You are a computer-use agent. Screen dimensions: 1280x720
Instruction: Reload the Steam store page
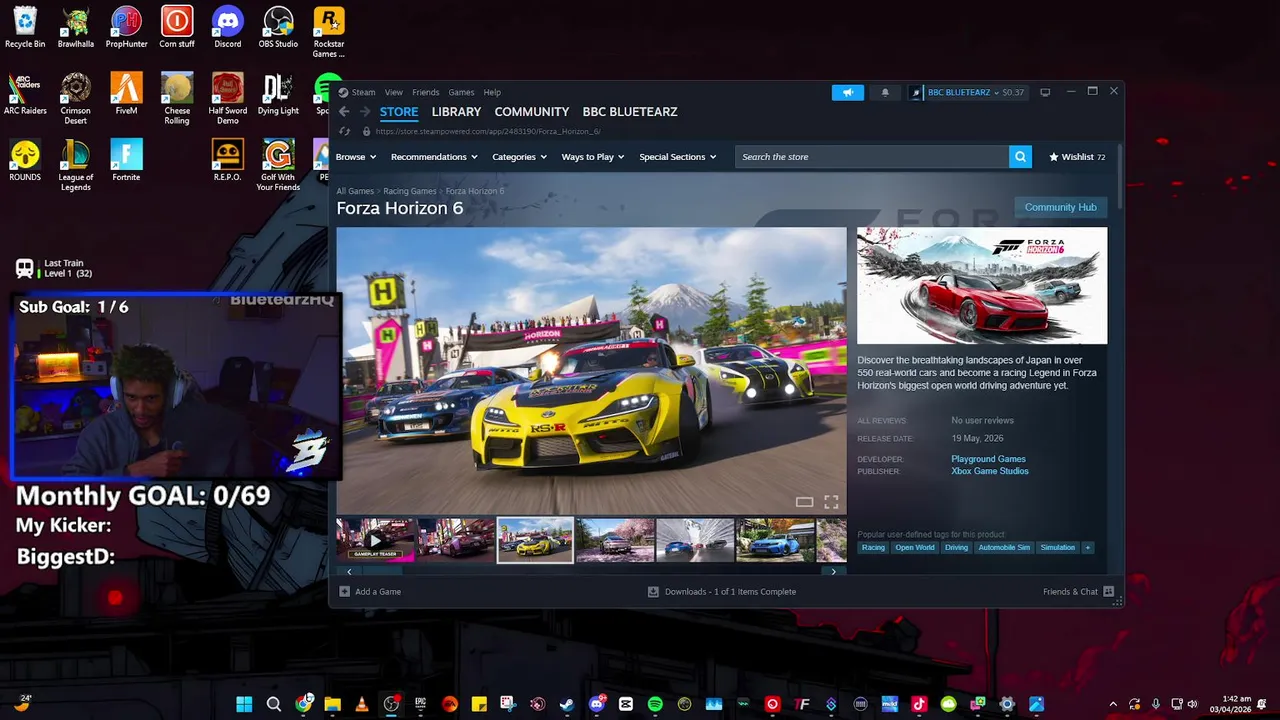345,131
